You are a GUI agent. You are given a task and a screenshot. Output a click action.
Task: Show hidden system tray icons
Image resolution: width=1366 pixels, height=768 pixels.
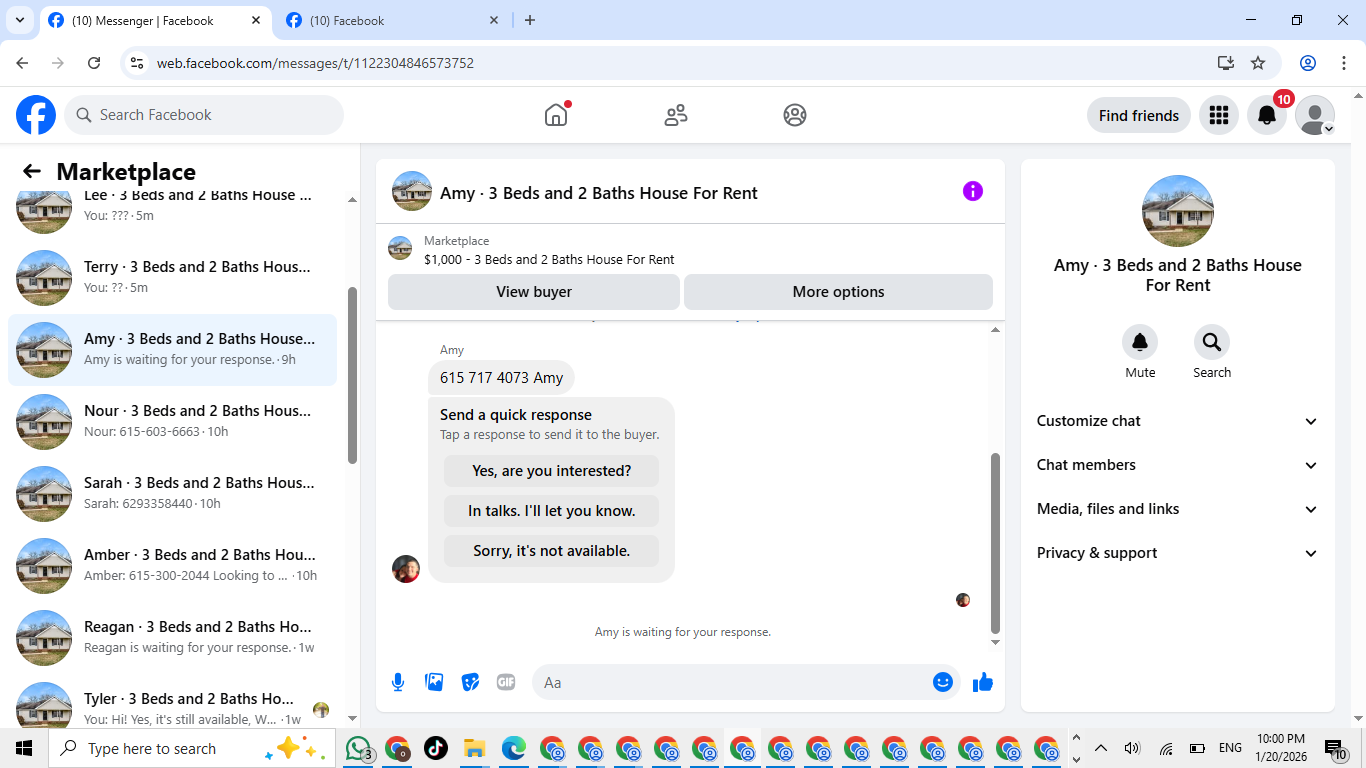(1101, 748)
